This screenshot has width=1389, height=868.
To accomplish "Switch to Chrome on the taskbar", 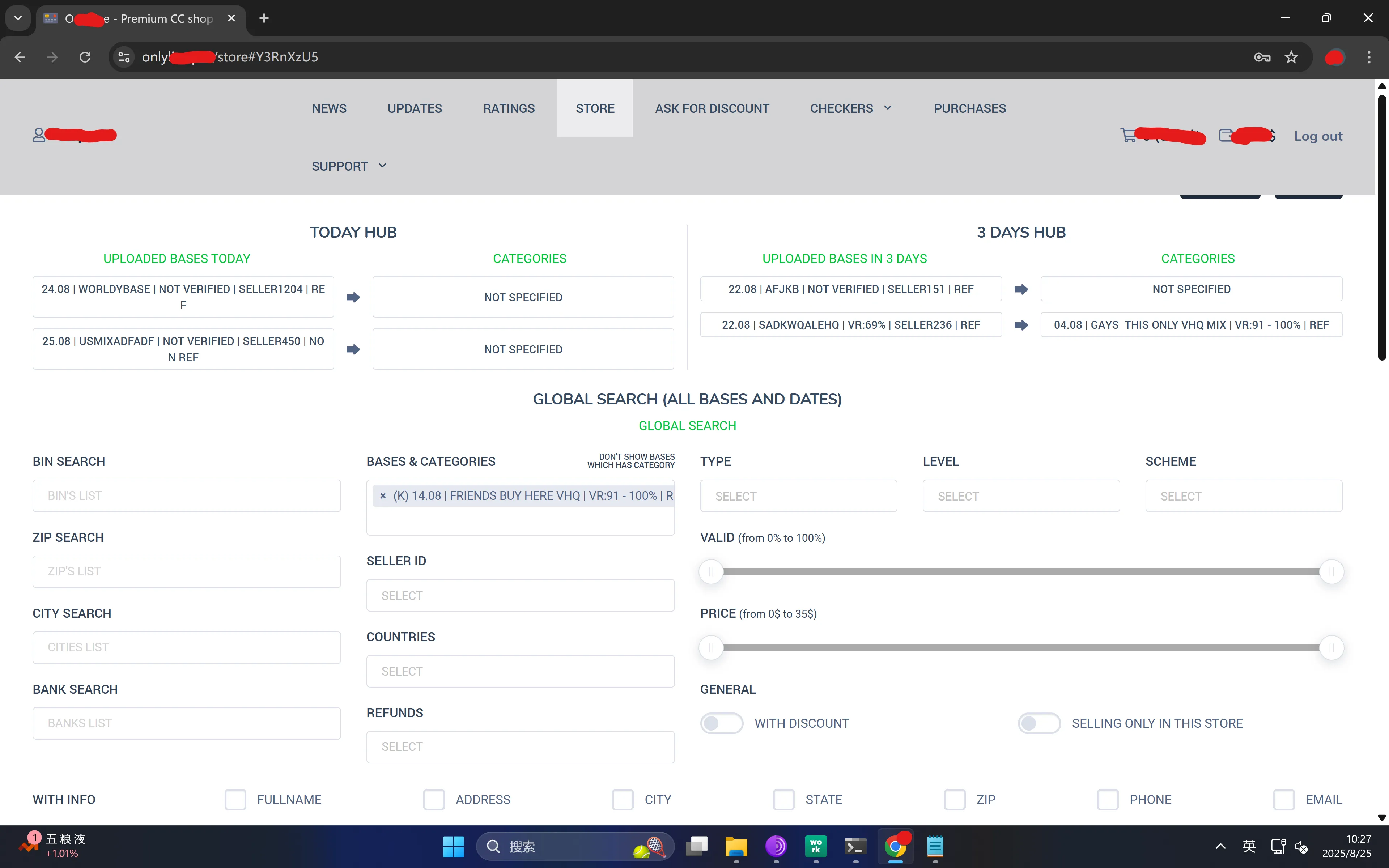I will click(x=895, y=846).
